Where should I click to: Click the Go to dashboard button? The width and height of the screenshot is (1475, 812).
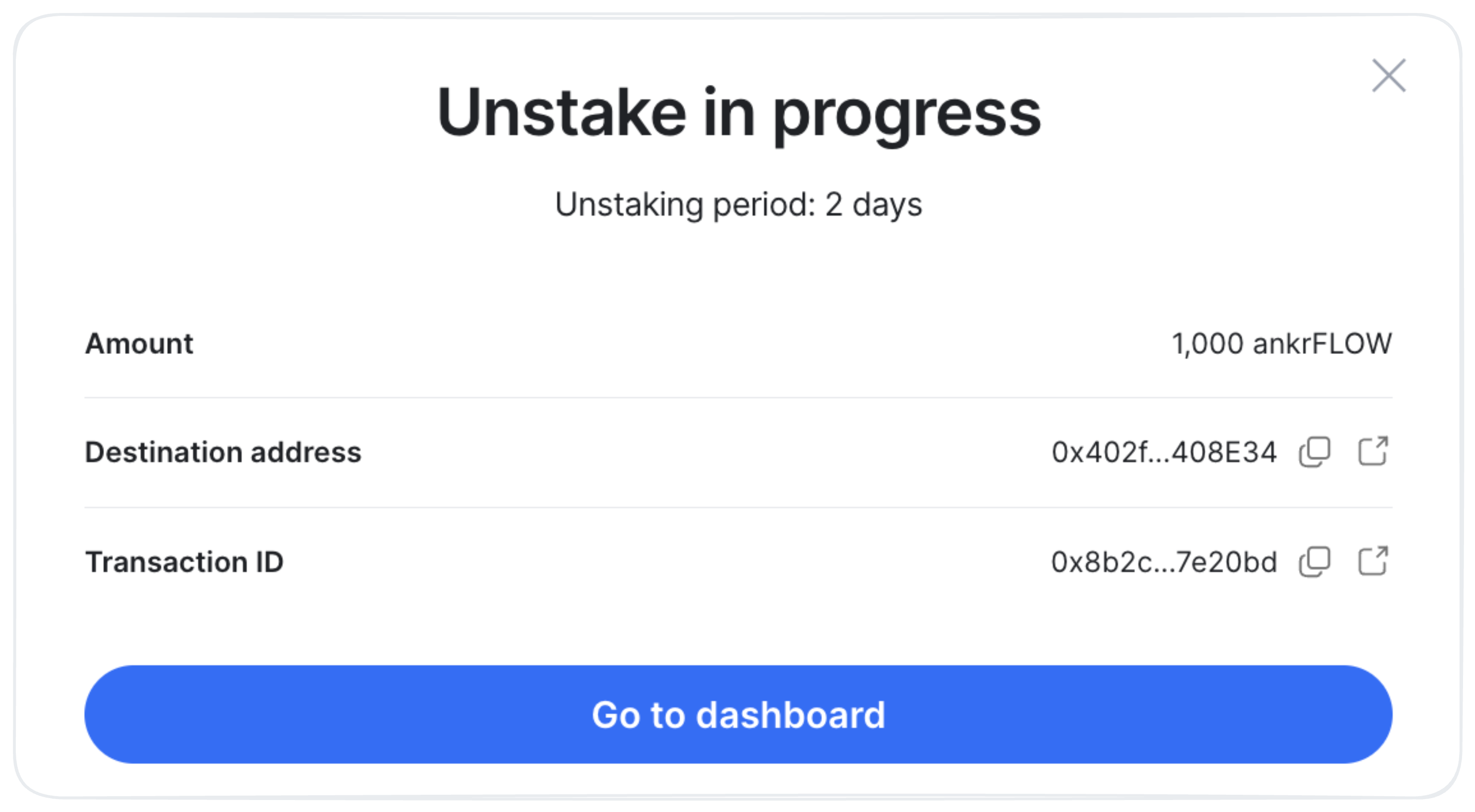click(738, 714)
